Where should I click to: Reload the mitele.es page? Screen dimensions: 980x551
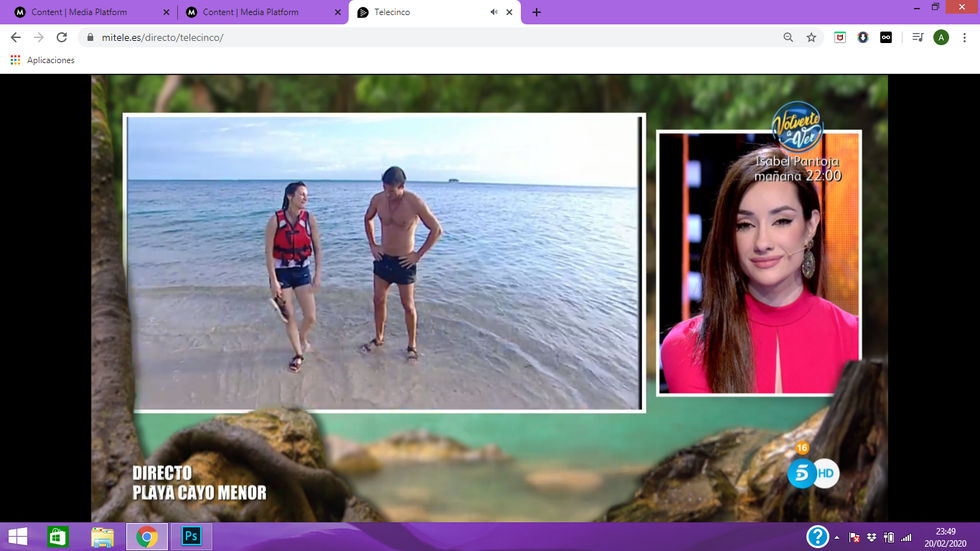[62, 37]
